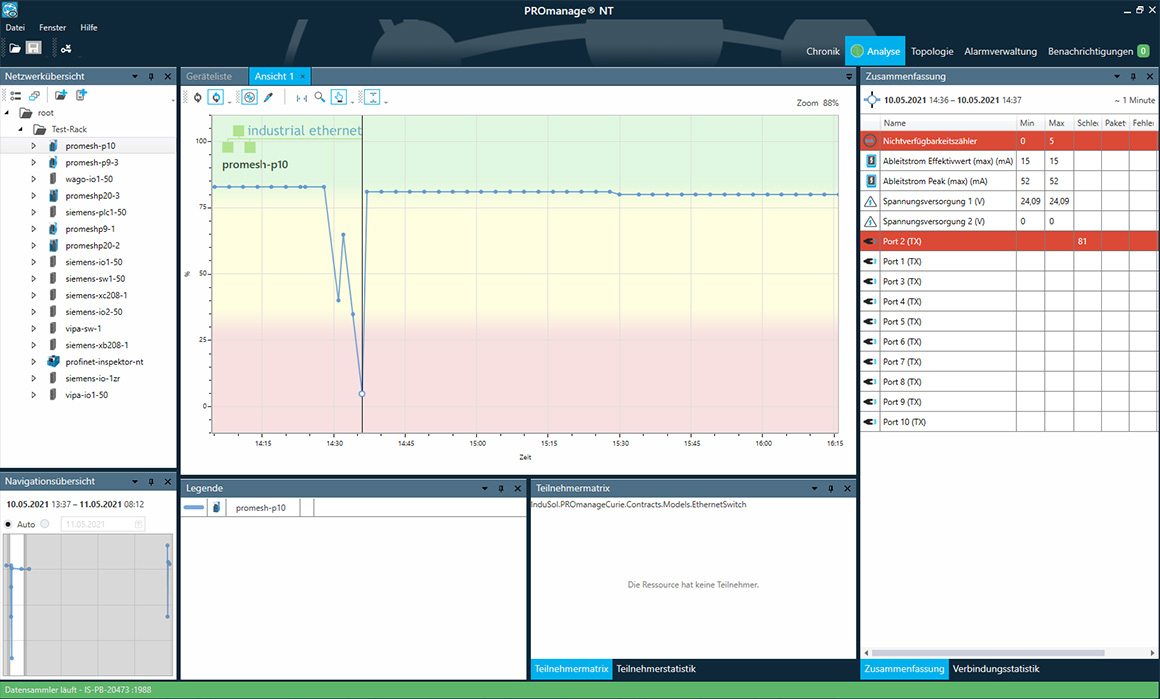Select the manual date radio button
This screenshot has width=1160, height=699.
click(45, 524)
